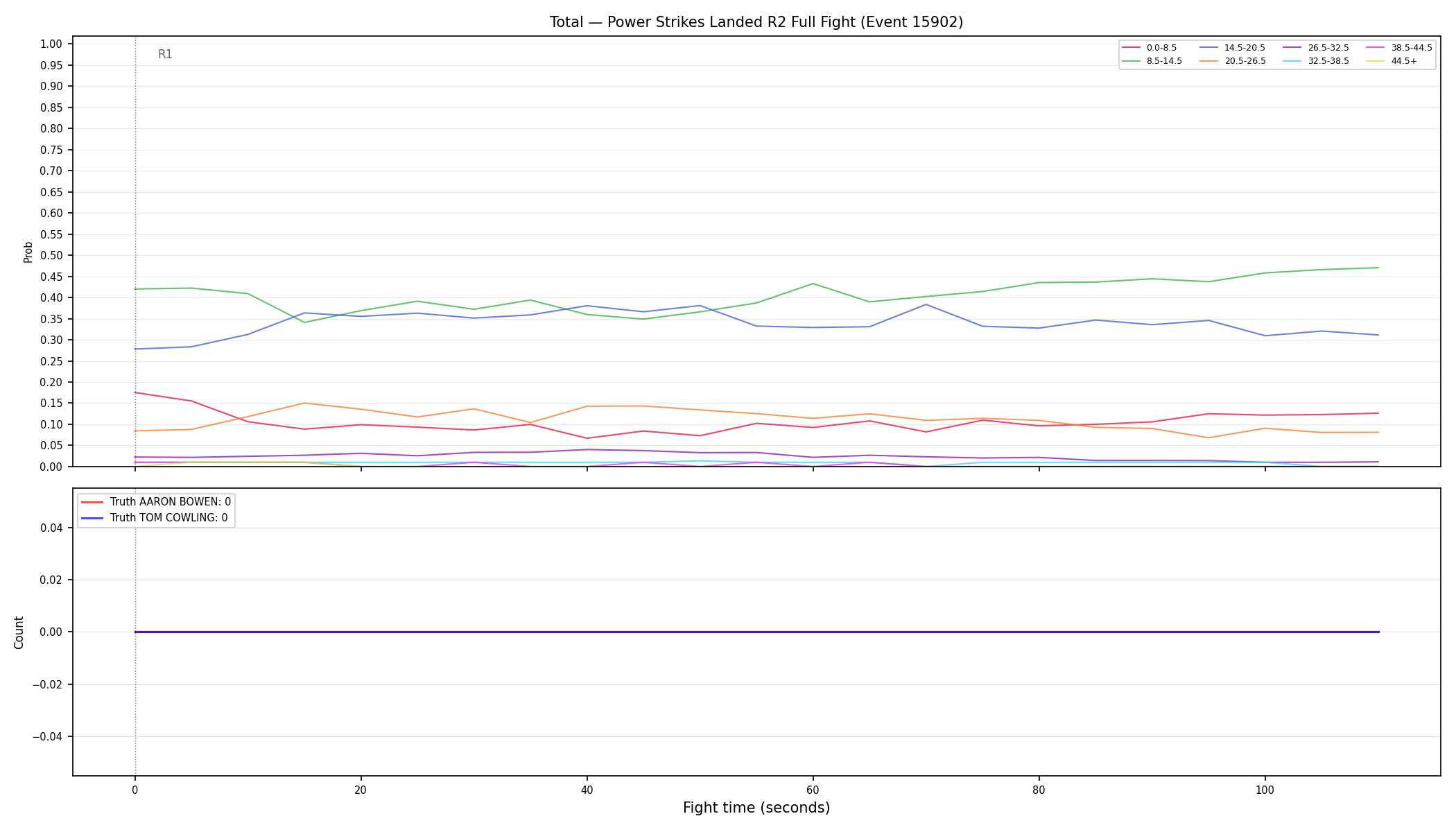Click the 'Count' y-axis label
Image resolution: width=1456 pixels, height=832 pixels.
(x=19, y=632)
